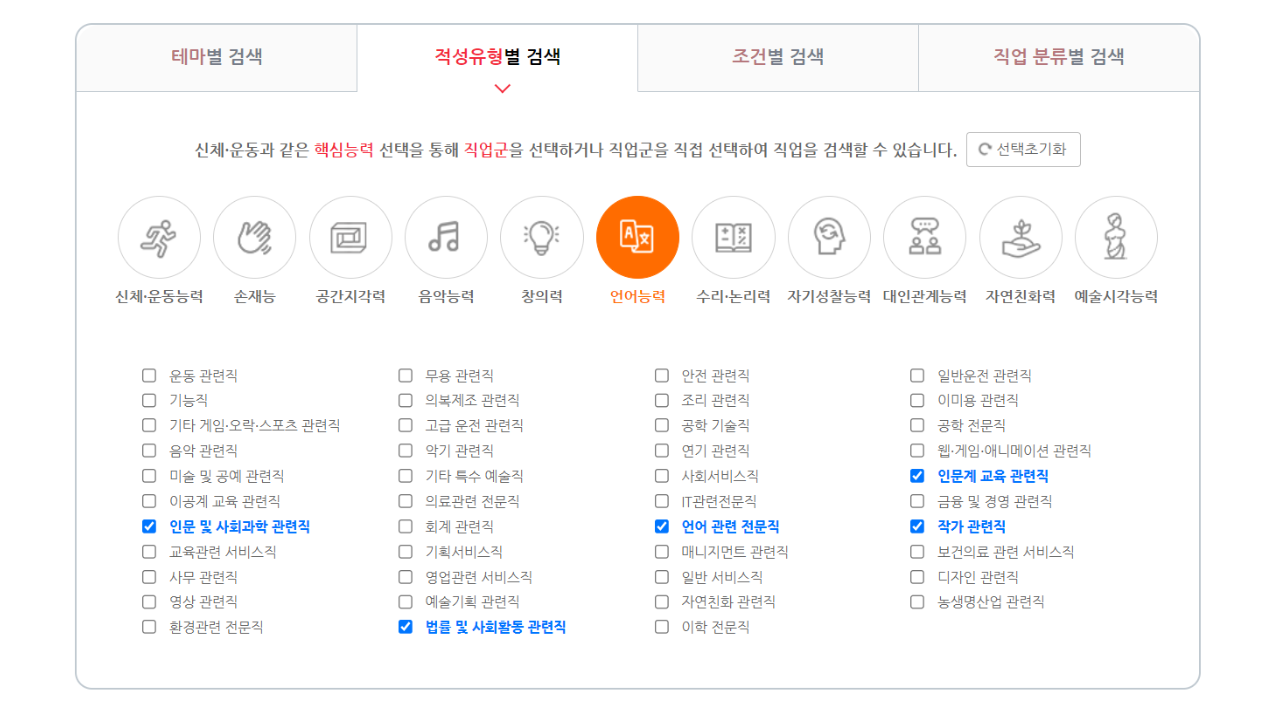Select the 수리·논리력 aptitude icon
Image resolution: width=1280 pixels, height=720 pixels.
click(x=733, y=238)
